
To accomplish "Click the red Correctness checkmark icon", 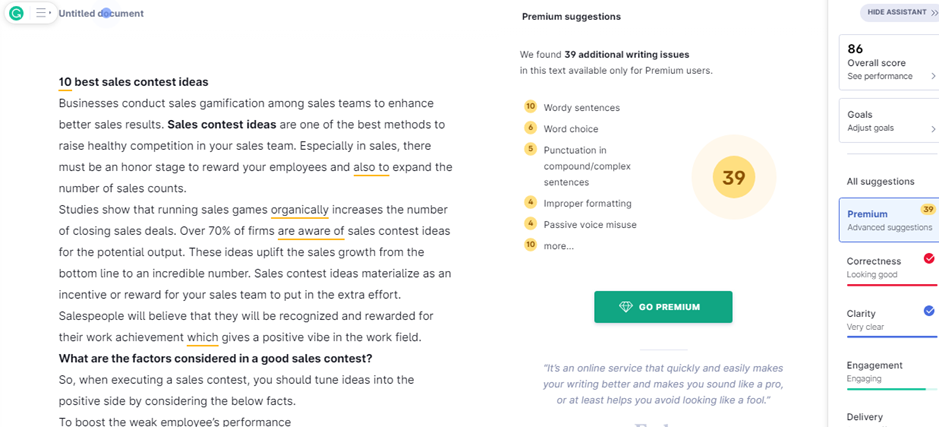I will [x=929, y=259].
